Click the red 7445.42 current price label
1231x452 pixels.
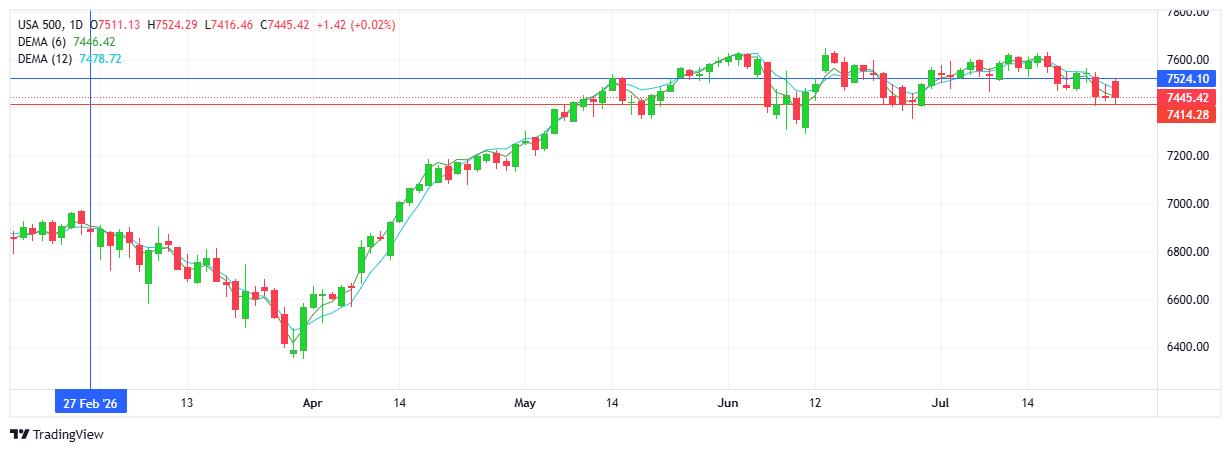click(x=1188, y=98)
